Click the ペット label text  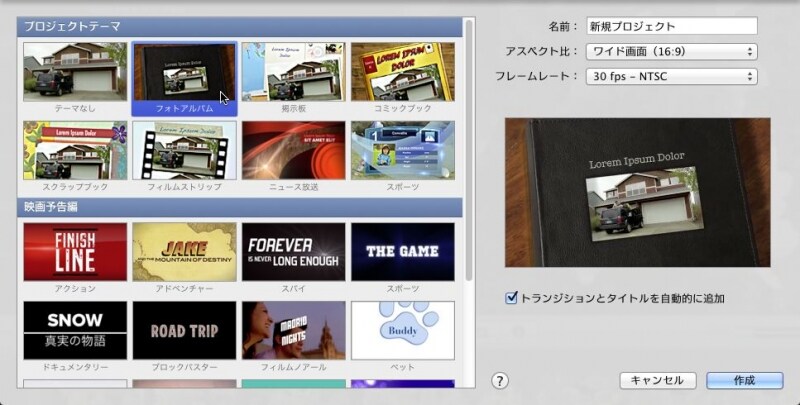point(403,367)
